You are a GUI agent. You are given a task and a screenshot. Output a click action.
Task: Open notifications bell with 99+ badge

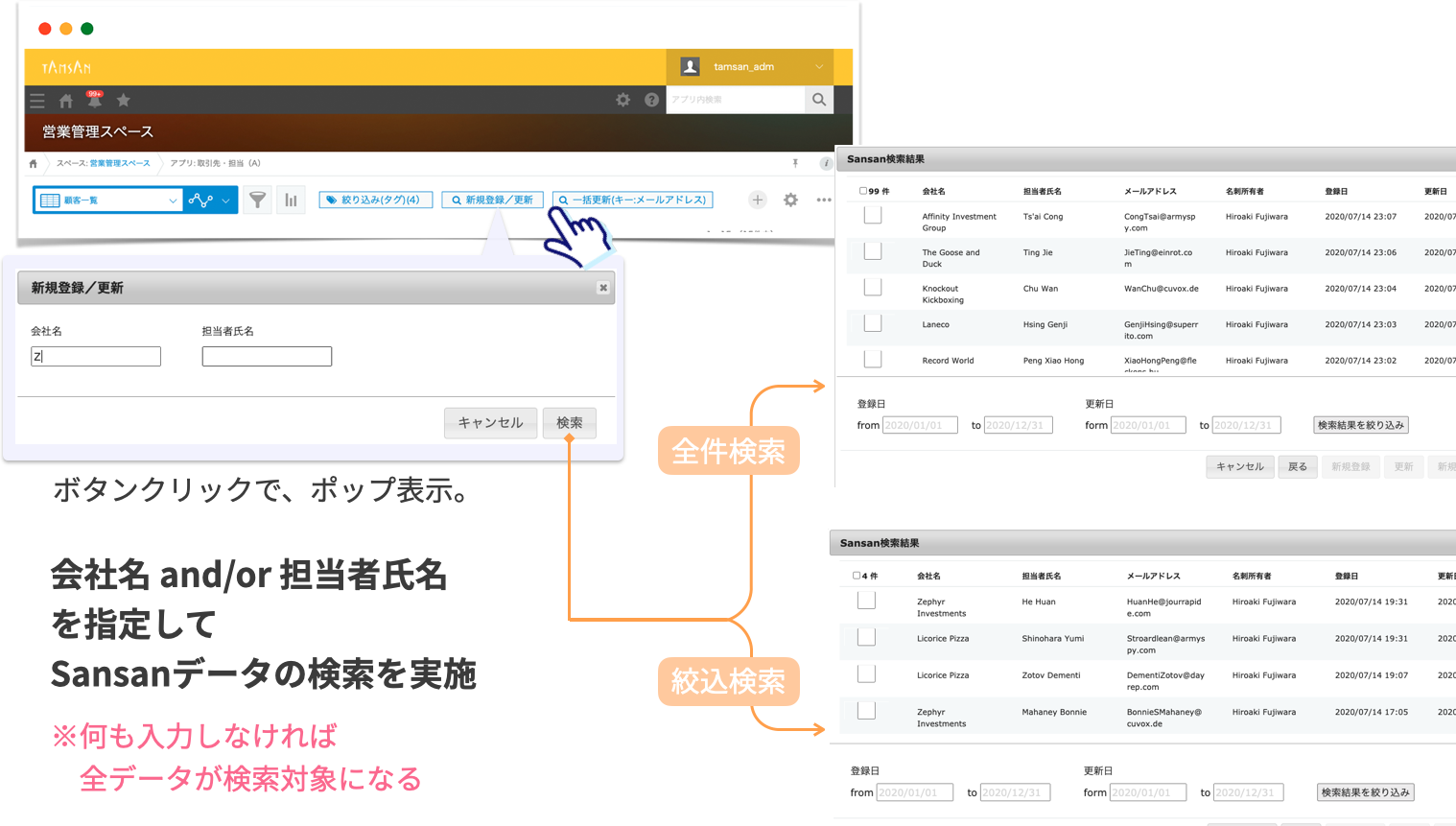(94, 100)
